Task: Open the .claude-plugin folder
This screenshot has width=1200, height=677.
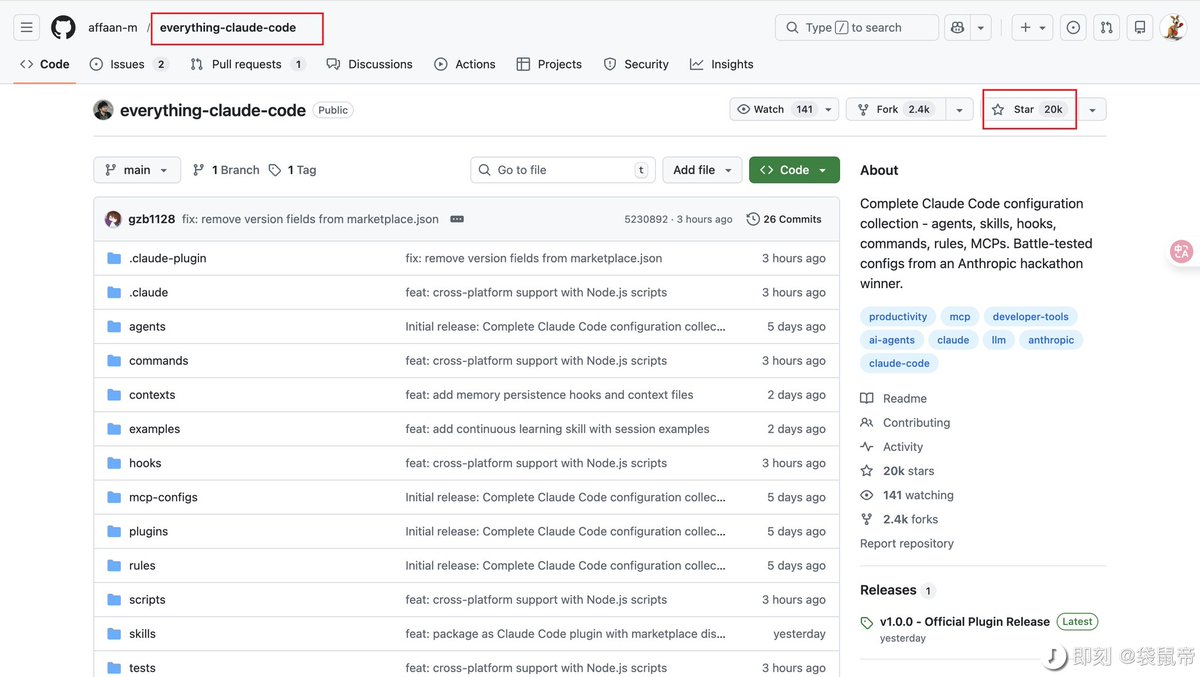Action: [x=167, y=258]
